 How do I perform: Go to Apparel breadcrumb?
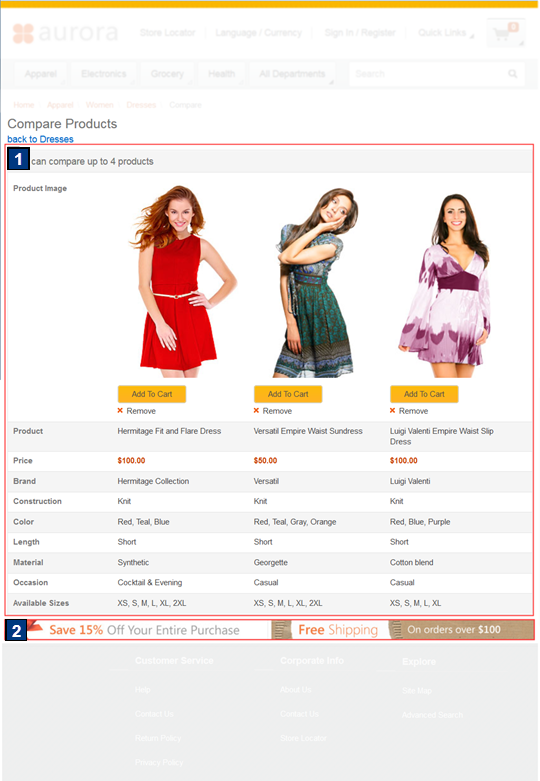[60, 105]
